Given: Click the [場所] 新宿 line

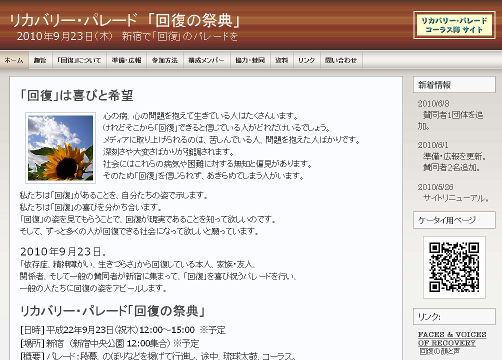Looking at the screenshot, I should pyautogui.click(x=109, y=343).
